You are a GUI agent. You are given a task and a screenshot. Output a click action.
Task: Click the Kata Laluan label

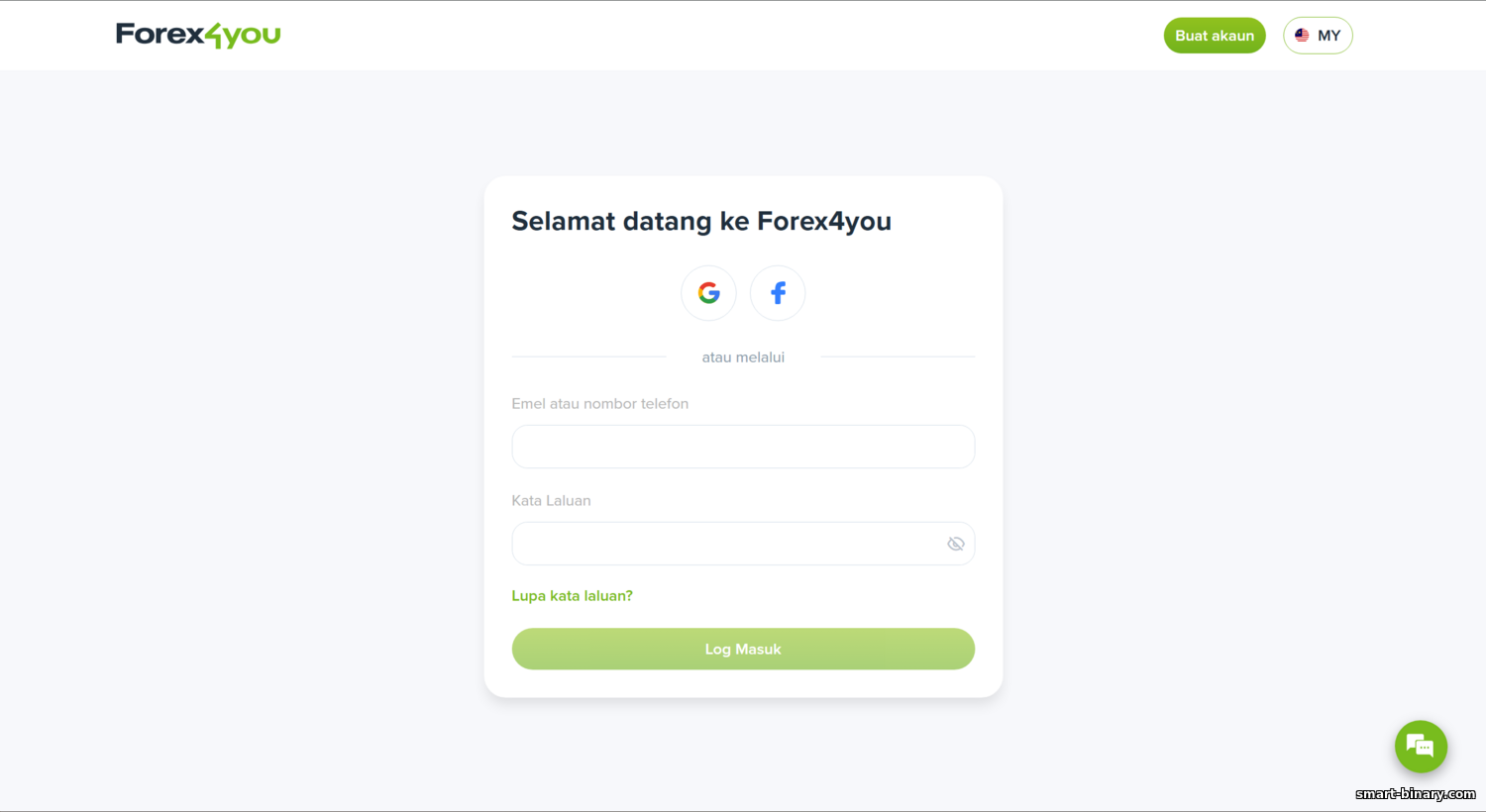click(551, 501)
